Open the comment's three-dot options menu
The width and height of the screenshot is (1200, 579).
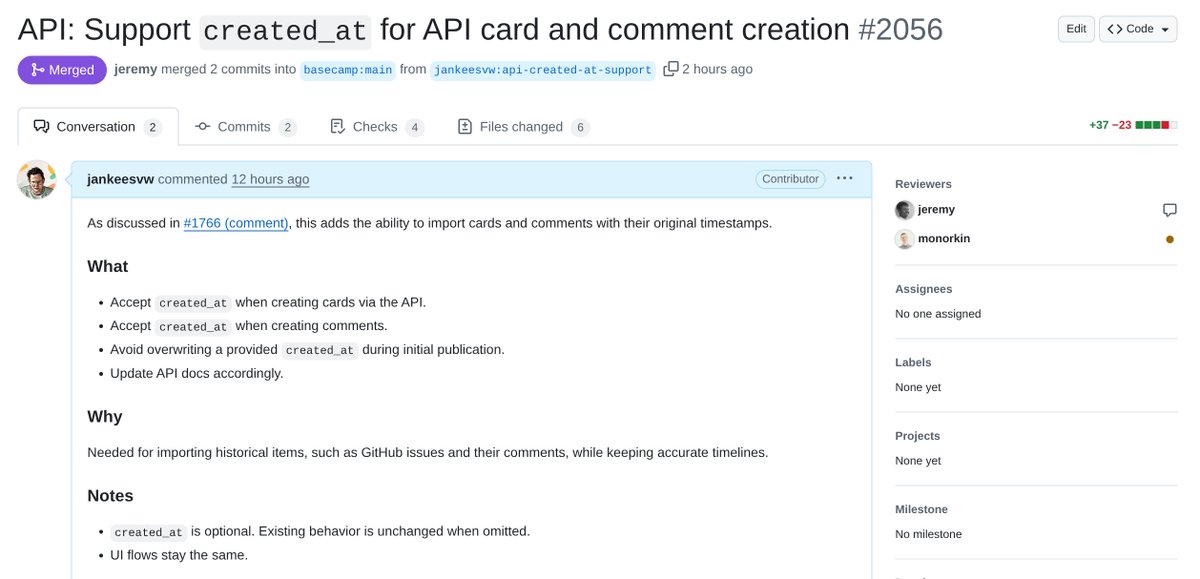[845, 178]
